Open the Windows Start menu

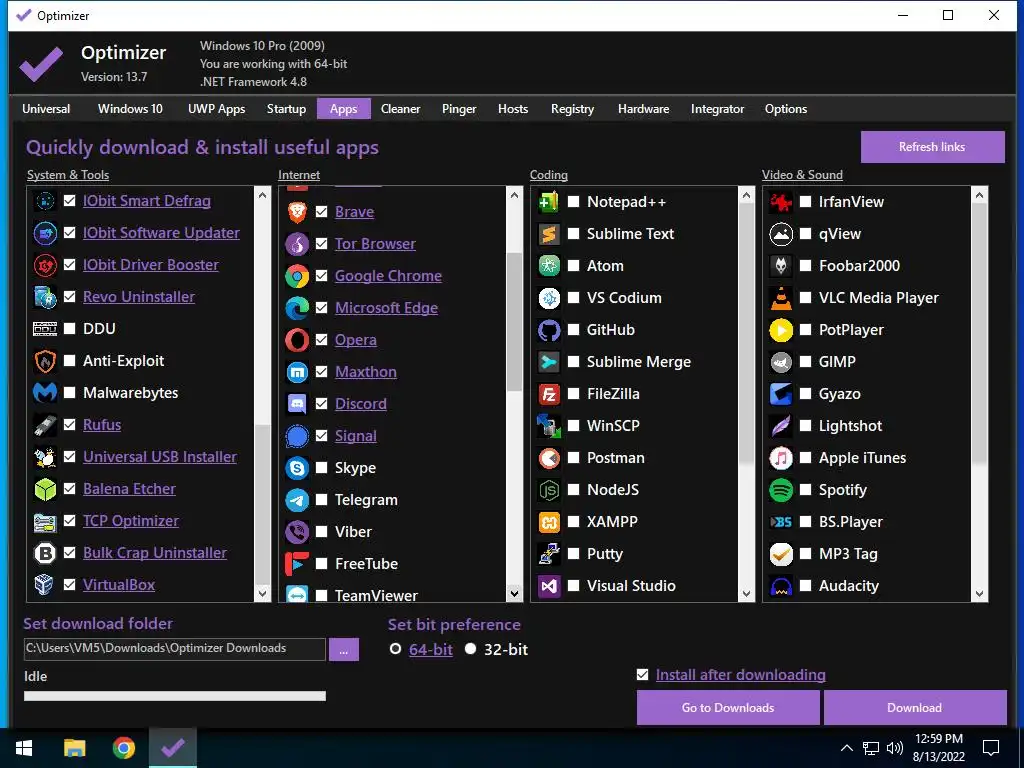(x=24, y=748)
